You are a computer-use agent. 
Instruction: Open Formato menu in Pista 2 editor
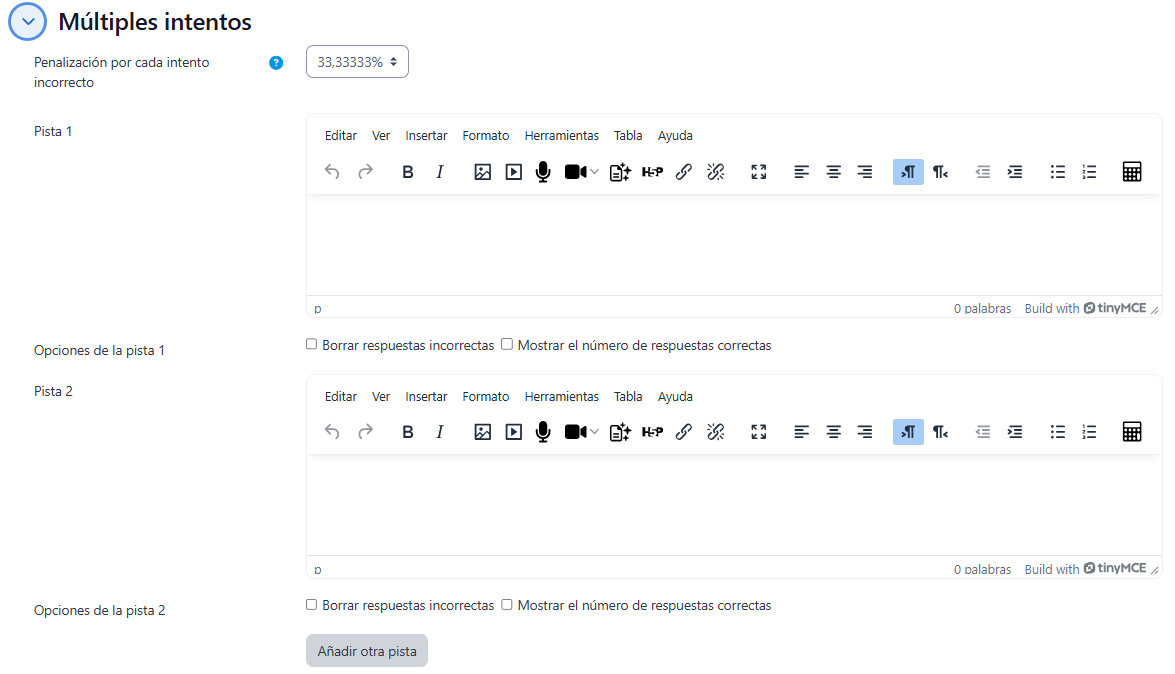click(x=485, y=397)
